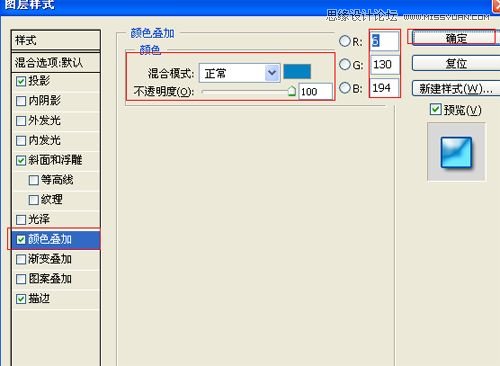500x366 pixels.
Task: Select the G radio button
Action: [345, 64]
